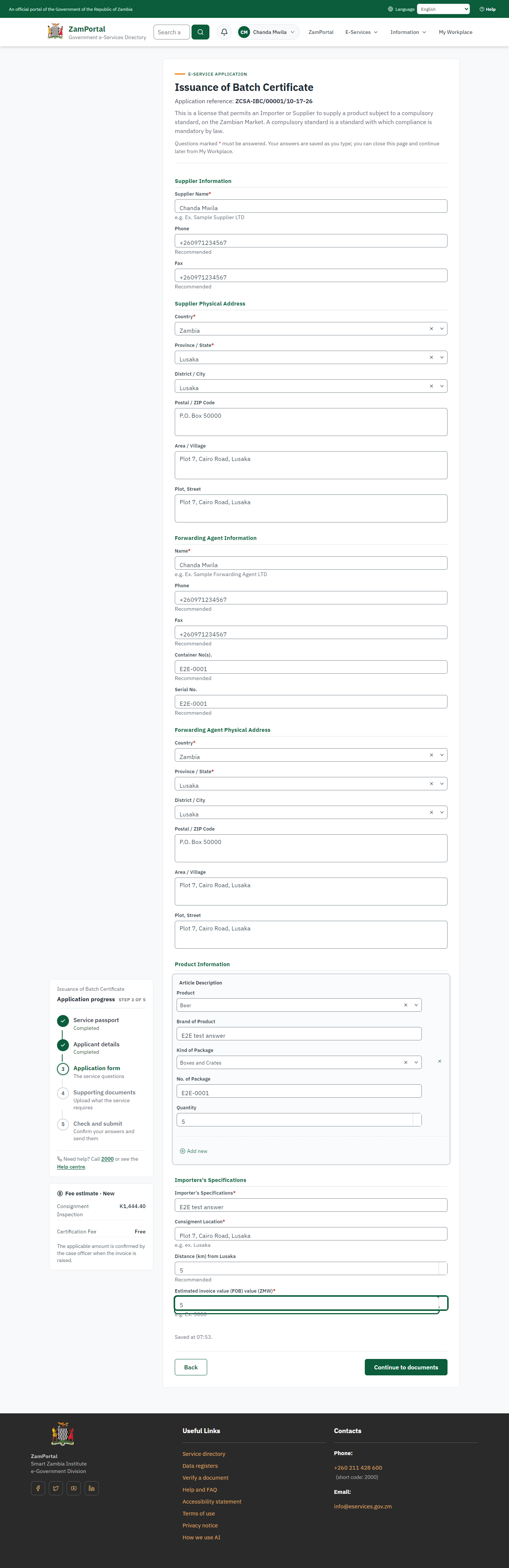Click Continue to documents
The height and width of the screenshot is (1568, 509).
coord(406,1367)
